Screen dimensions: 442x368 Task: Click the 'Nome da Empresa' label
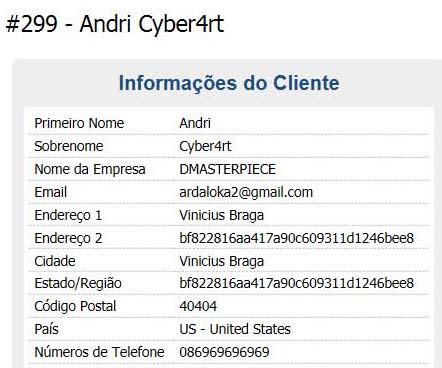[90, 169]
